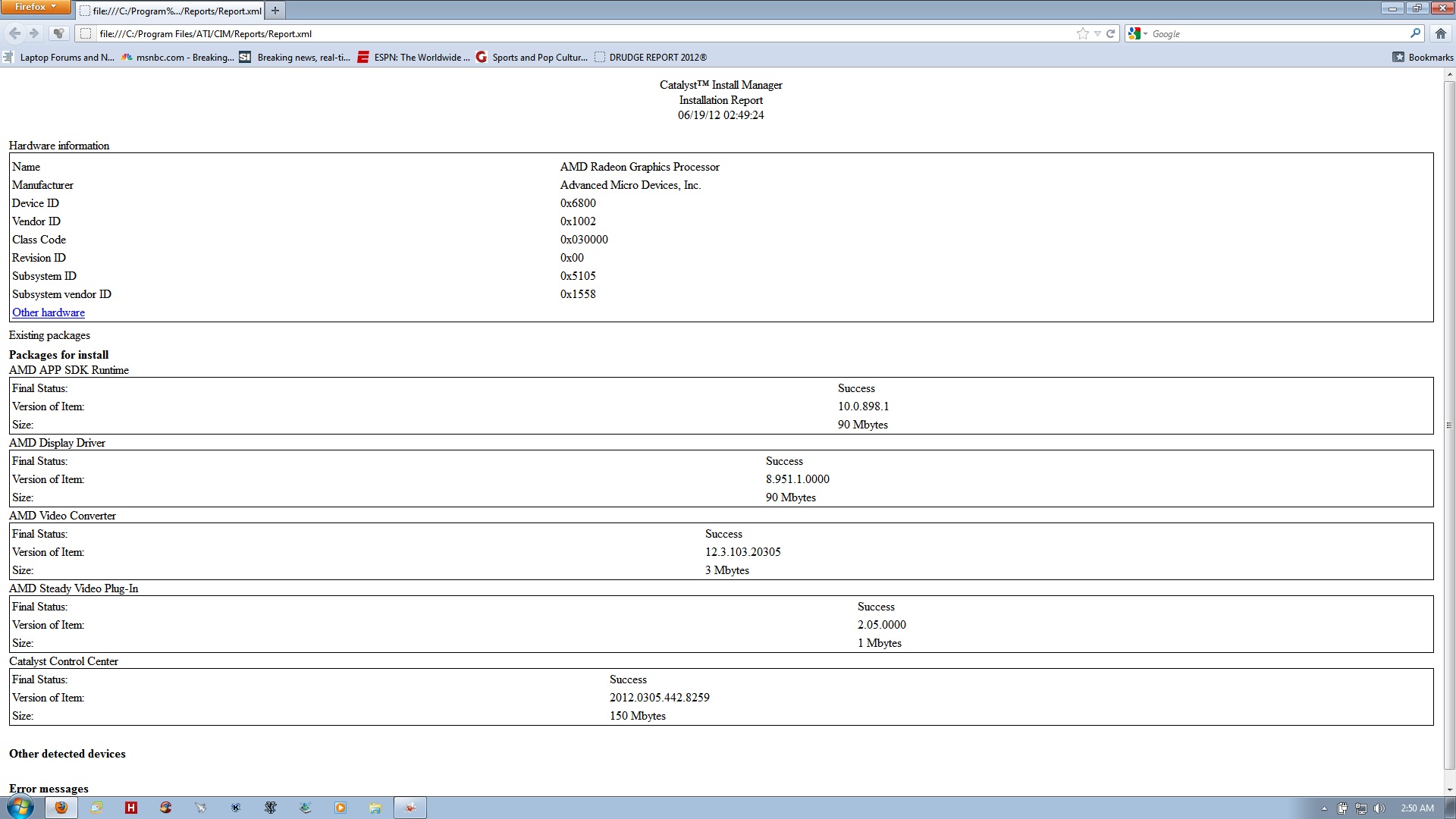
Task: Open the Laptop Forums bookmark
Action: point(59,57)
